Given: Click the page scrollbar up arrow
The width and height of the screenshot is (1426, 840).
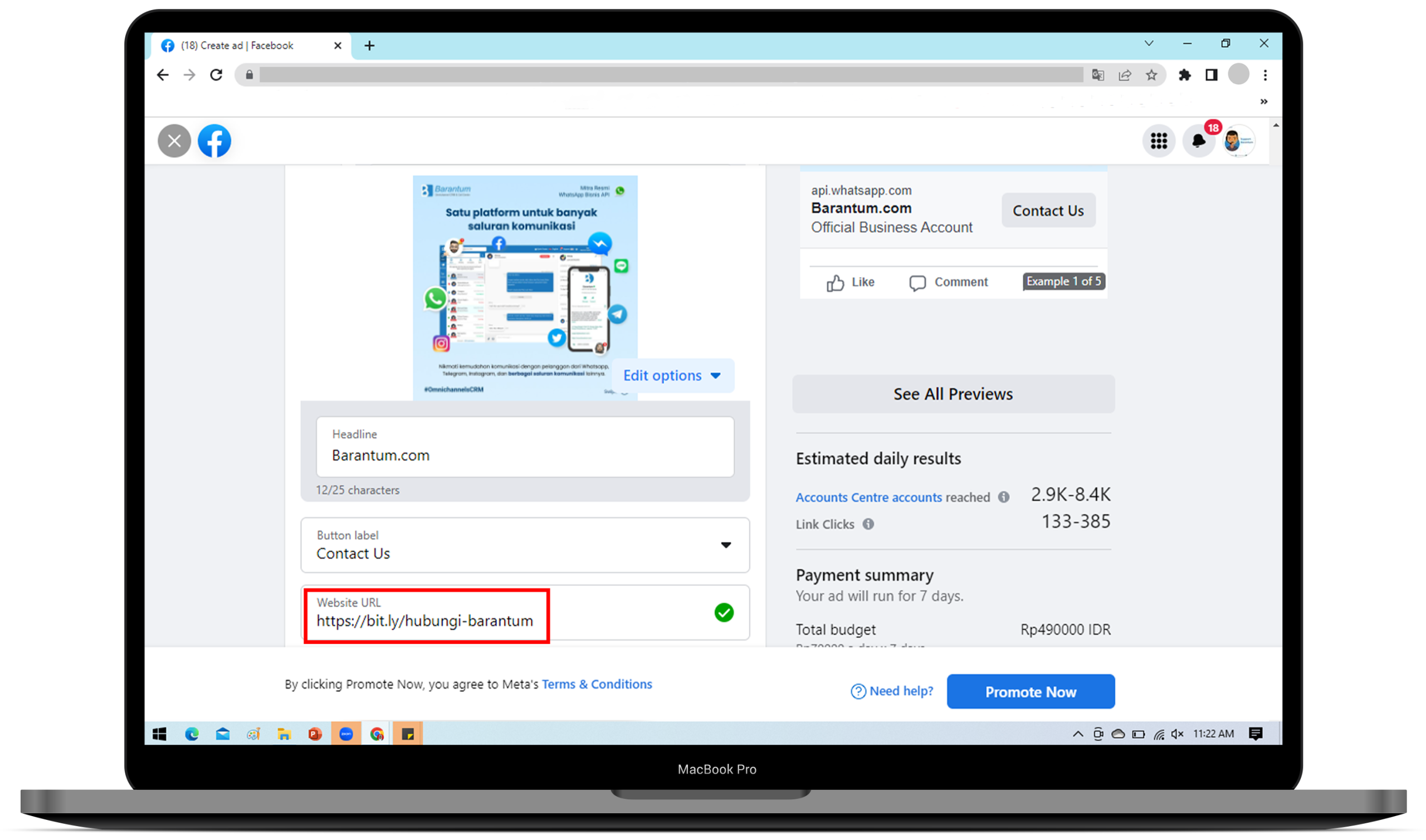Looking at the screenshot, I should pyautogui.click(x=1276, y=125).
